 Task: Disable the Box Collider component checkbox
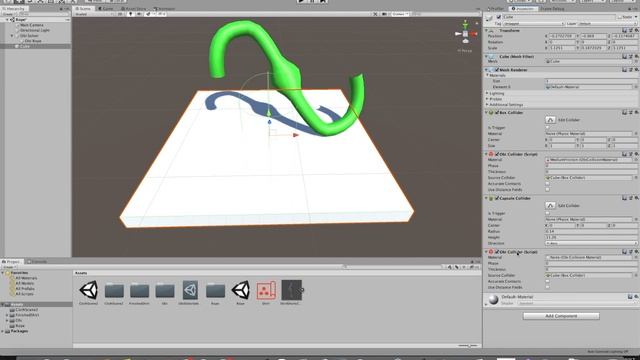497,112
